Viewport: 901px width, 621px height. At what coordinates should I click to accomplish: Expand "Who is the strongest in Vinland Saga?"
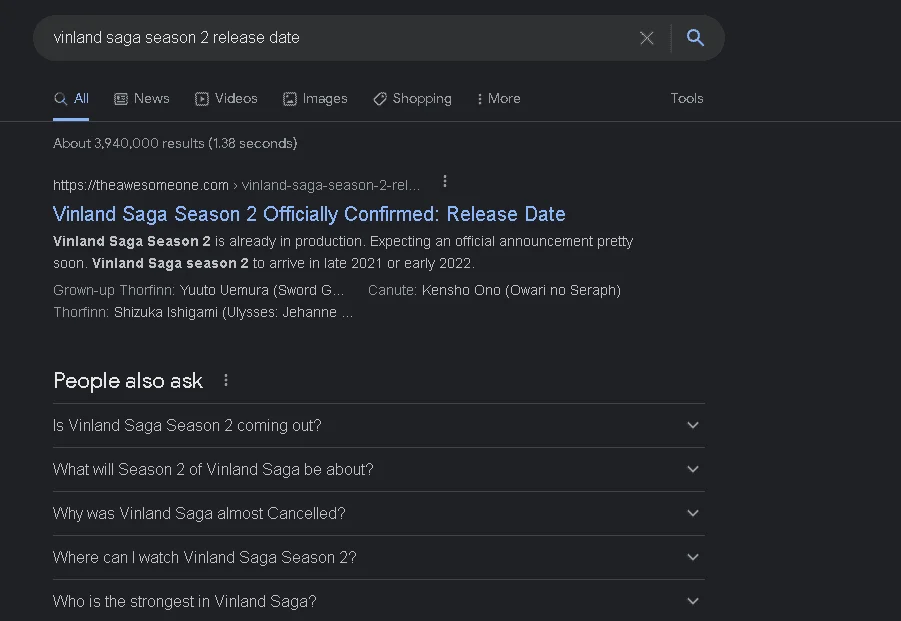coord(379,601)
